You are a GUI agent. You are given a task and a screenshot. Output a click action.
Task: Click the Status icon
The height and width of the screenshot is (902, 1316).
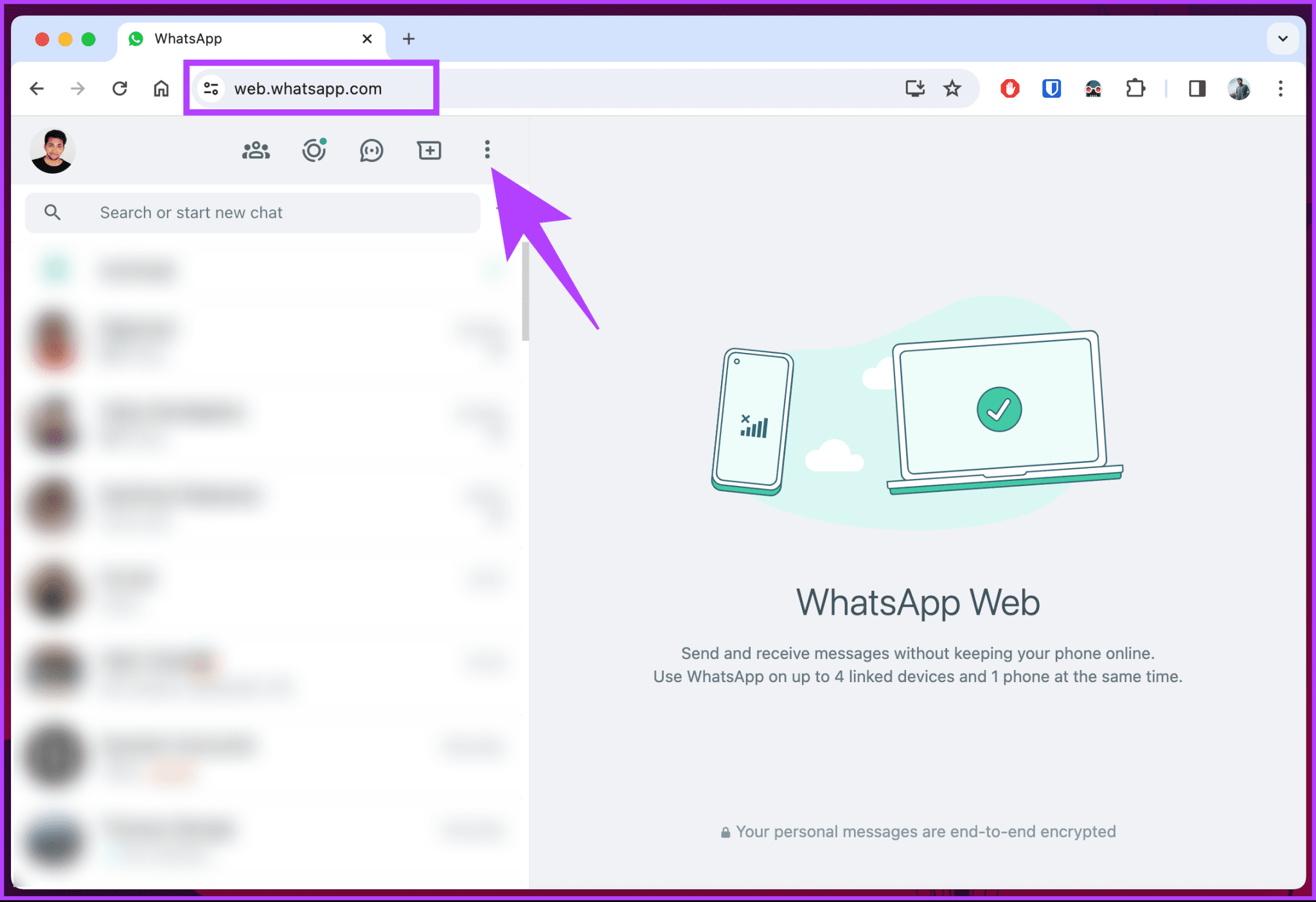pyautogui.click(x=315, y=151)
